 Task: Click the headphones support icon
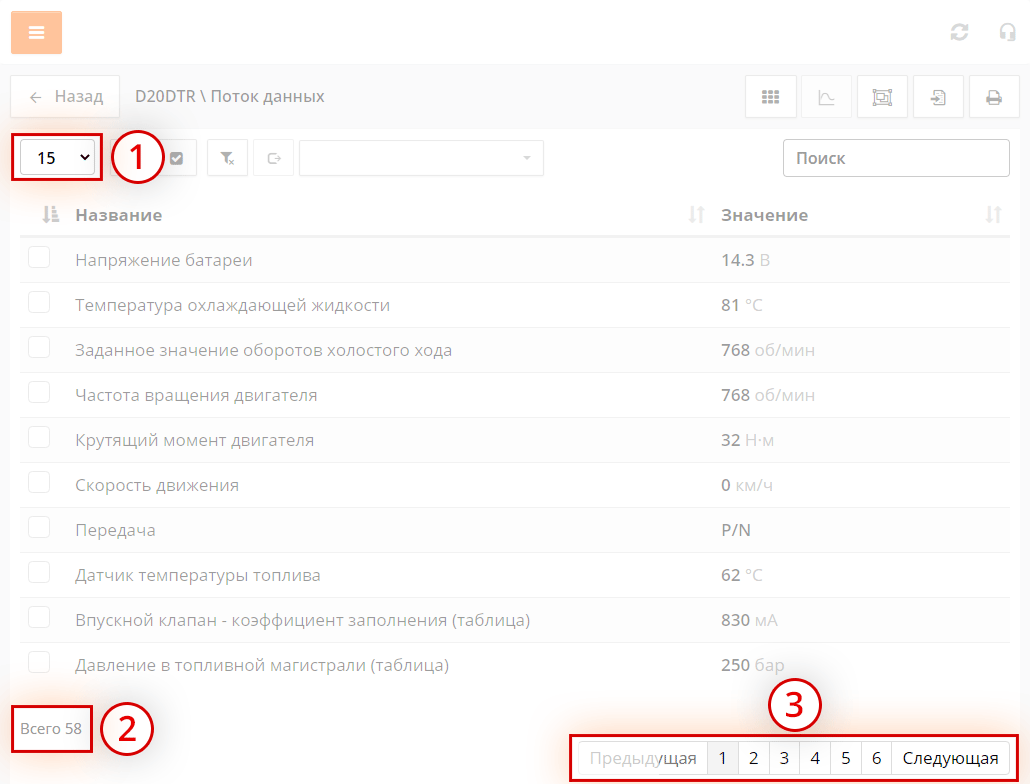tap(1007, 32)
